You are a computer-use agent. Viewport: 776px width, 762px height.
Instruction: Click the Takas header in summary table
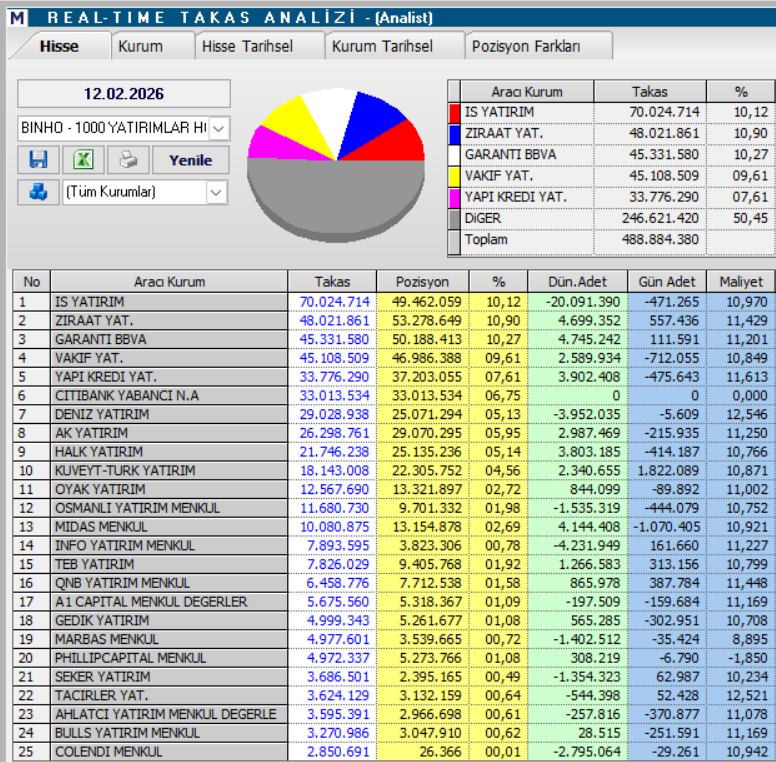click(x=649, y=92)
